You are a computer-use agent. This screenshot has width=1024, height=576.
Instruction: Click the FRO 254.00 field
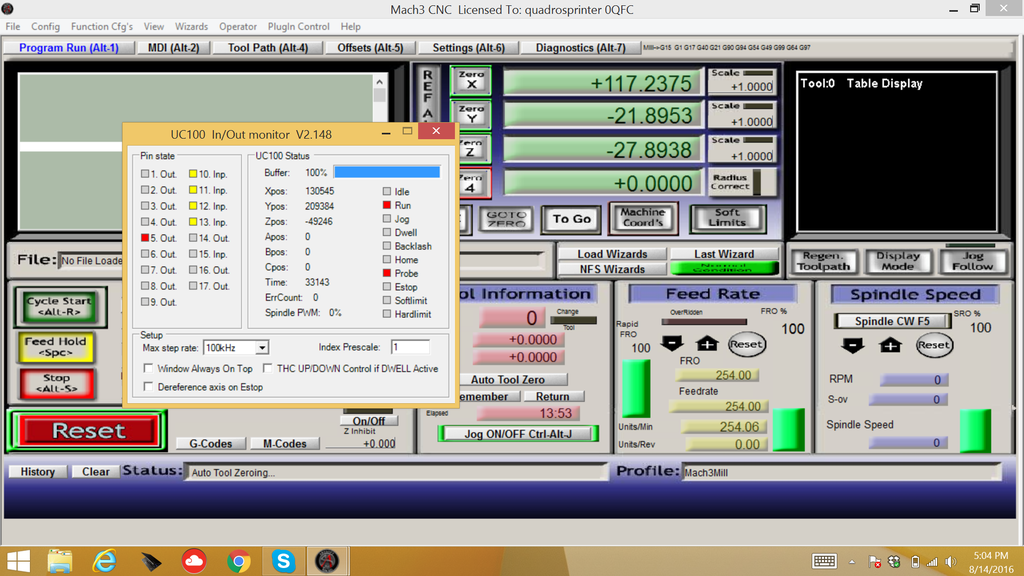coord(717,375)
